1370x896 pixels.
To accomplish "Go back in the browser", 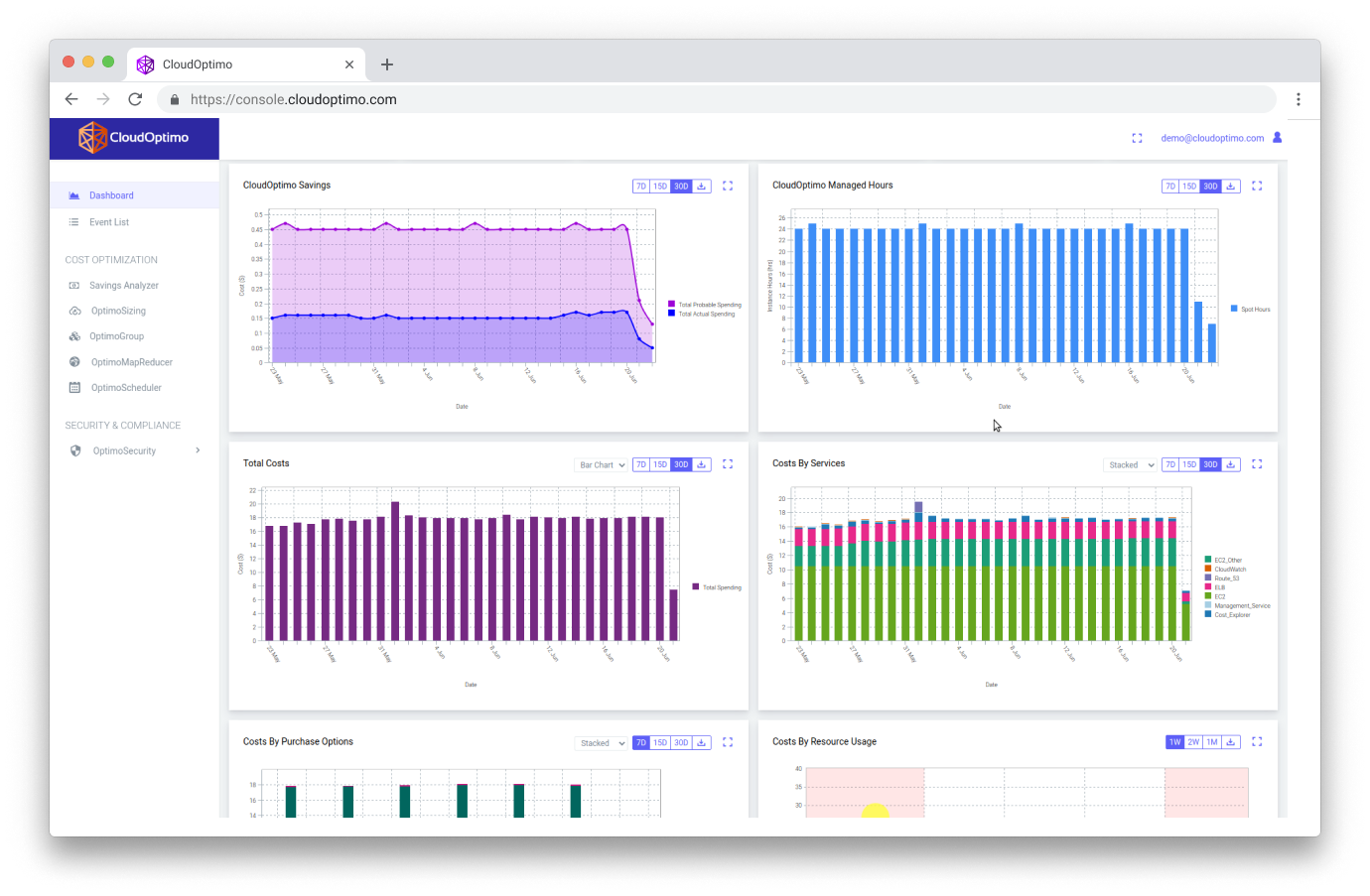I will click(x=71, y=99).
